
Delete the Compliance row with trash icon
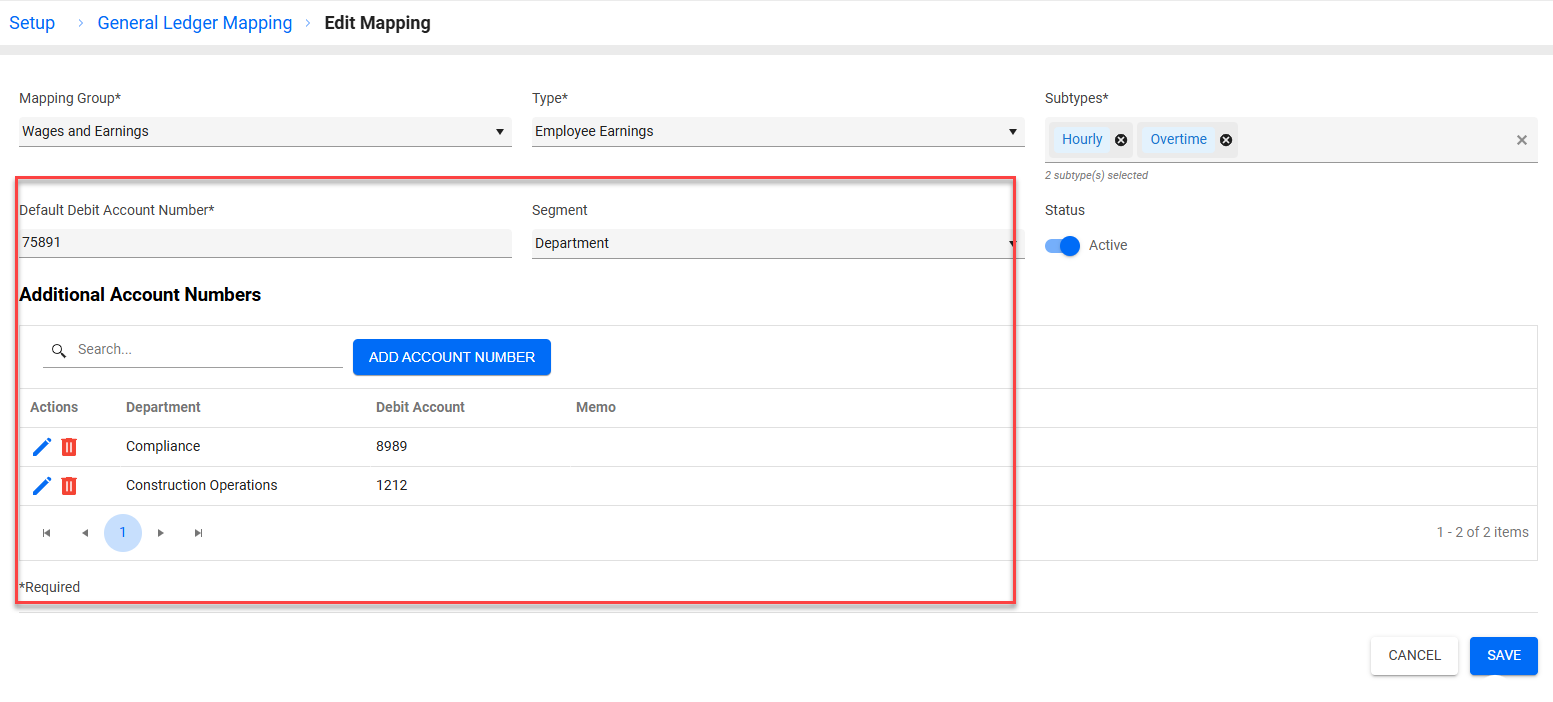pos(69,447)
